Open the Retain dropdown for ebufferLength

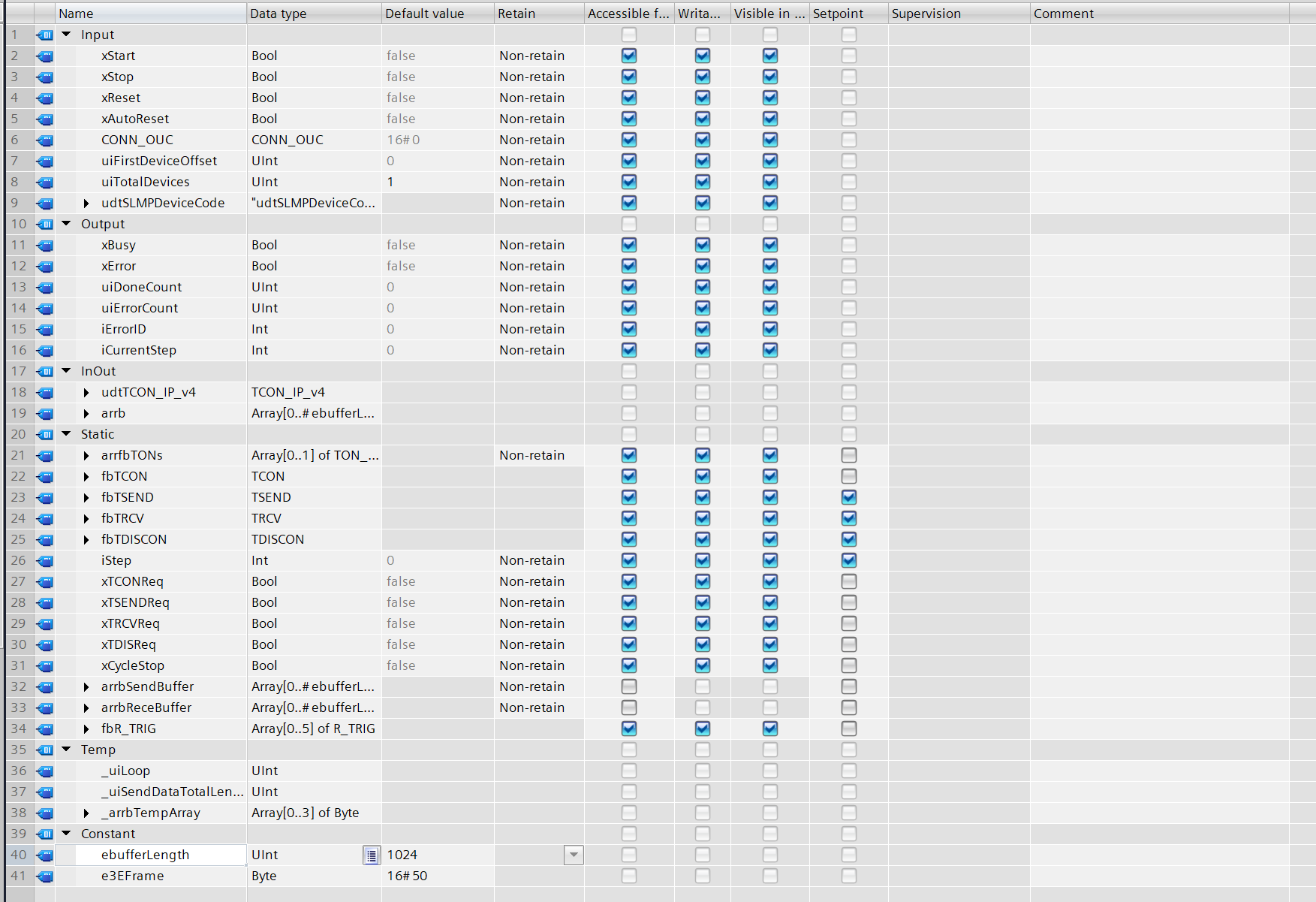pos(574,855)
